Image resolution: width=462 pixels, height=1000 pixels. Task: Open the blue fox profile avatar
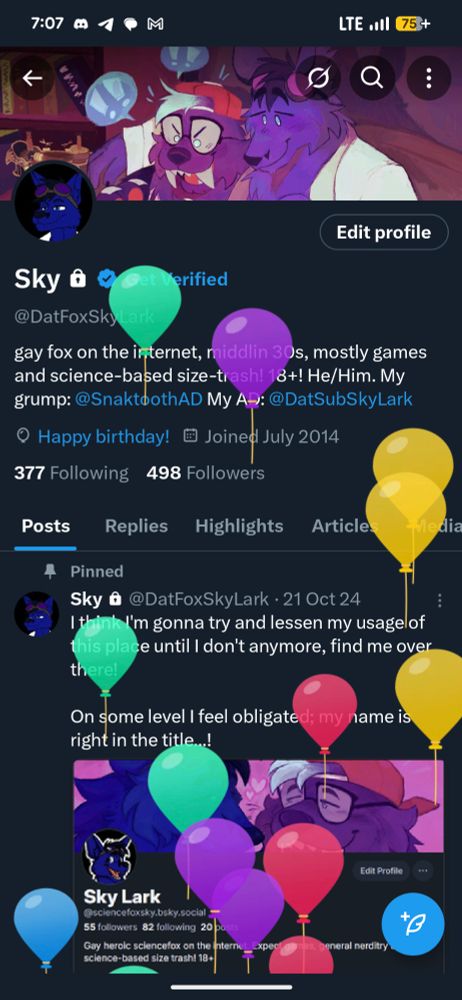(54, 207)
